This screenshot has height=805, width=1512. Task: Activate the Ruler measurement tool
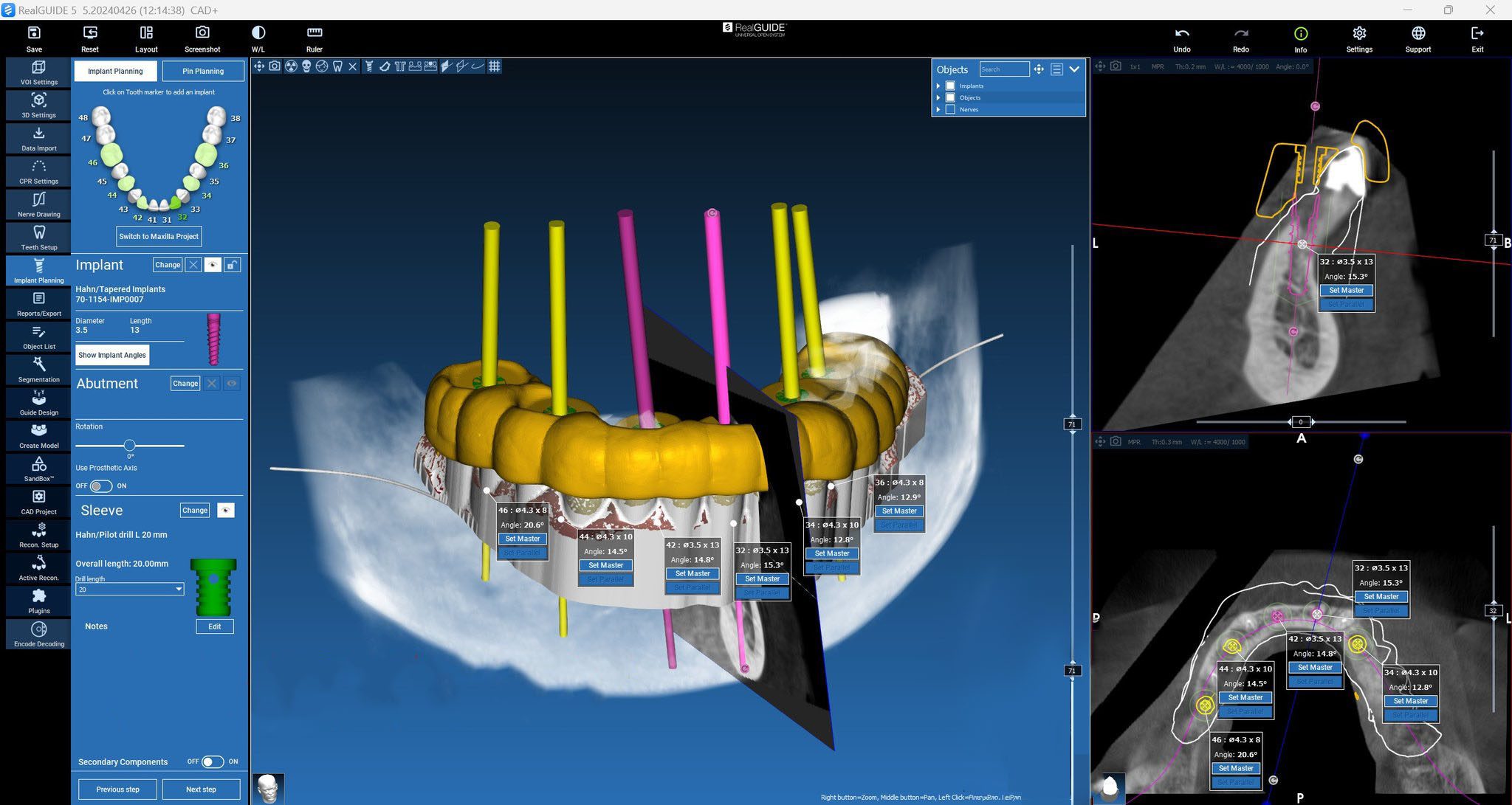(314, 38)
